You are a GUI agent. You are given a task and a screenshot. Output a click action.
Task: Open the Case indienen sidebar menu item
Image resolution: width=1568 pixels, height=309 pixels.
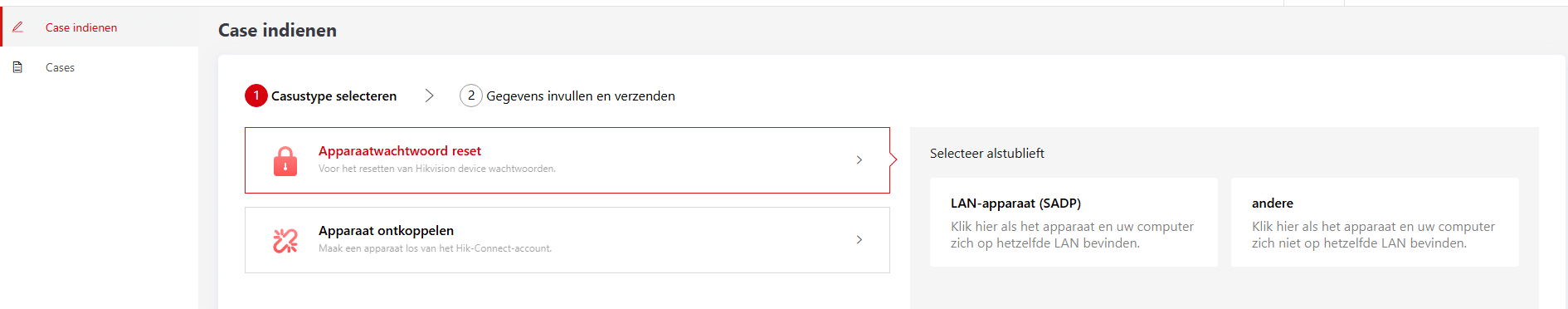coord(100,27)
